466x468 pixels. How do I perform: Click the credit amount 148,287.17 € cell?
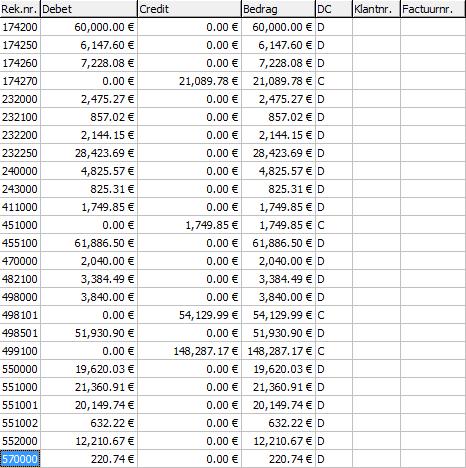click(189, 351)
